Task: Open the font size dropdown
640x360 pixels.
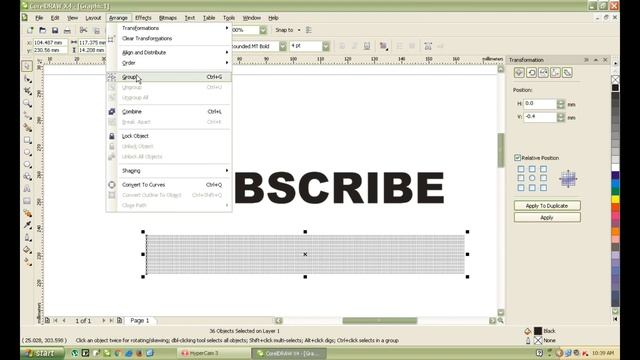Action: pyautogui.click(x=326, y=46)
